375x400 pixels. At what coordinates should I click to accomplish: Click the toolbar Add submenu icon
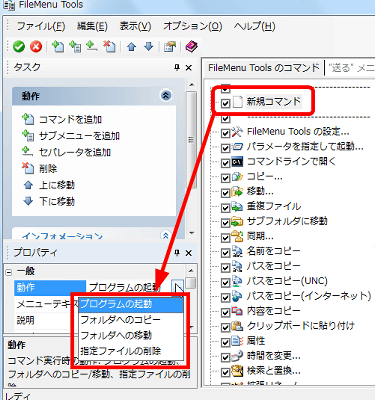75,47
